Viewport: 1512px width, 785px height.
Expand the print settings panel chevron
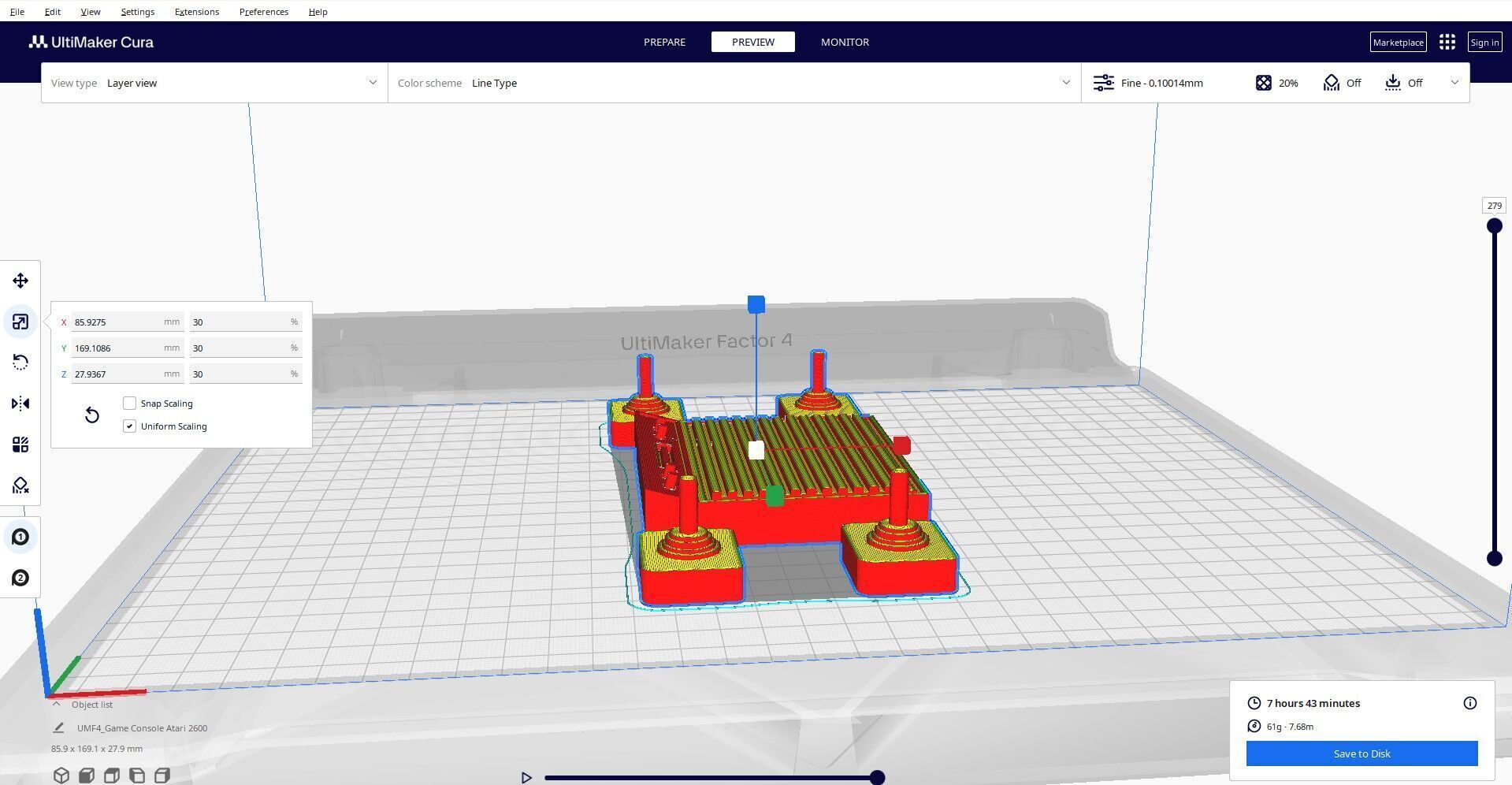pos(1454,83)
